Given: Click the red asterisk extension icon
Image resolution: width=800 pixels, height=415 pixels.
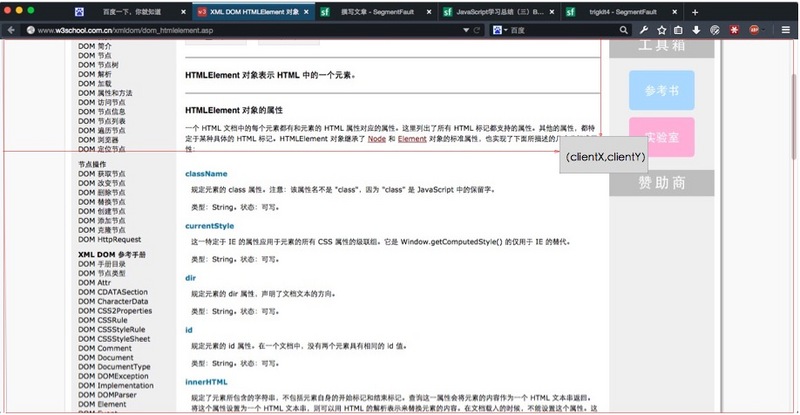Looking at the screenshot, I should [x=734, y=30].
